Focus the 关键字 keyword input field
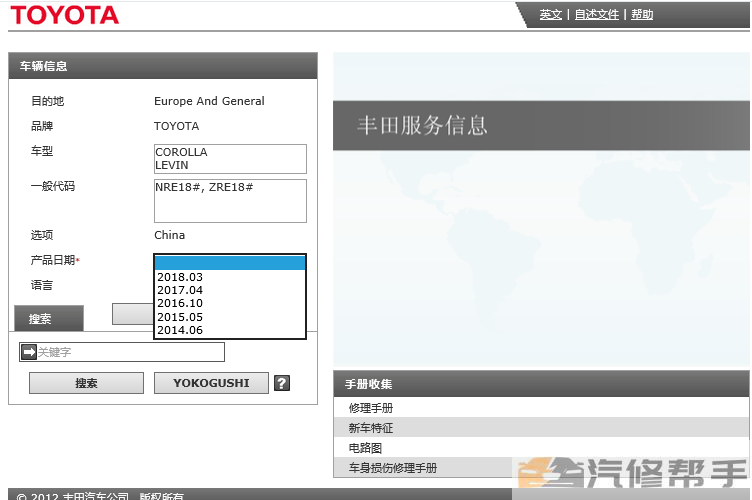 pyautogui.click(x=122, y=352)
